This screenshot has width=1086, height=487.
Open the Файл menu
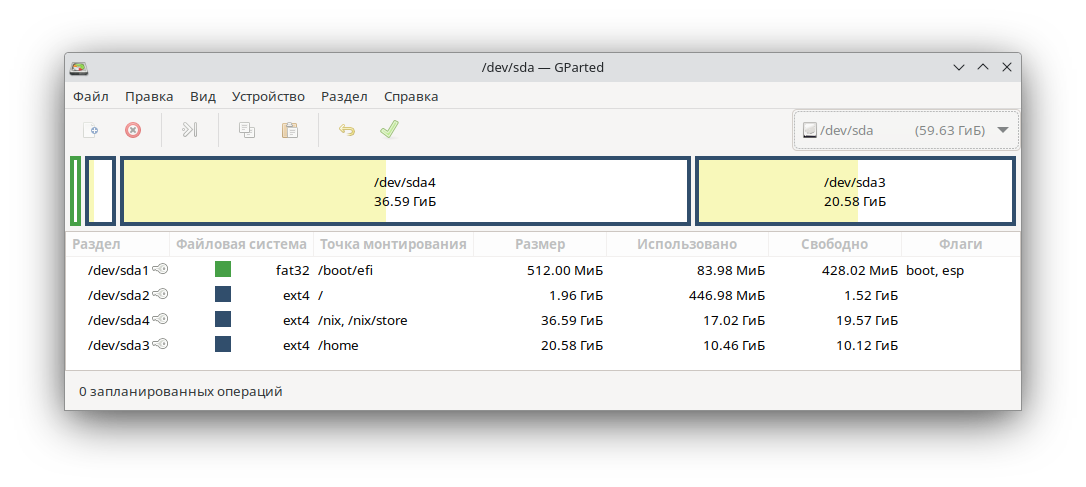click(91, 97)
